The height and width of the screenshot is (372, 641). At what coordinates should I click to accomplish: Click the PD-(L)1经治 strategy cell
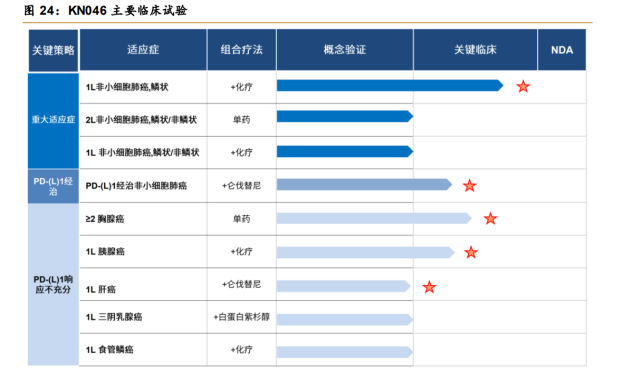click(53, 186)
